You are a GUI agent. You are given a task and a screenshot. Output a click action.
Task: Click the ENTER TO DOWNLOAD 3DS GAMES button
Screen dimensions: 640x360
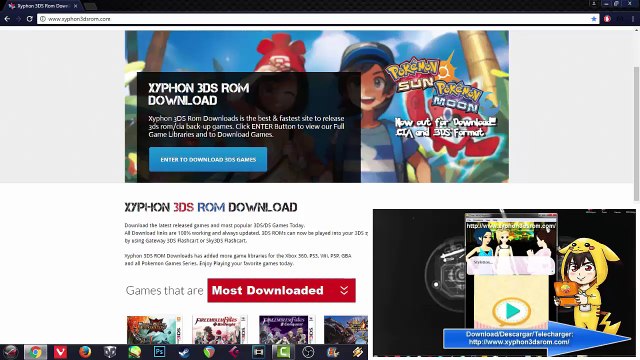click(208, 160)
